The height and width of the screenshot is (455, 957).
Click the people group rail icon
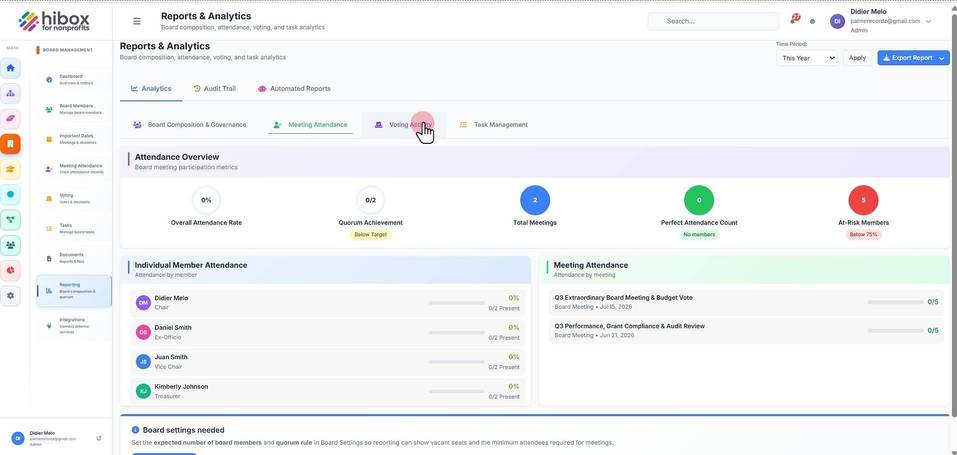pos(10,245)
